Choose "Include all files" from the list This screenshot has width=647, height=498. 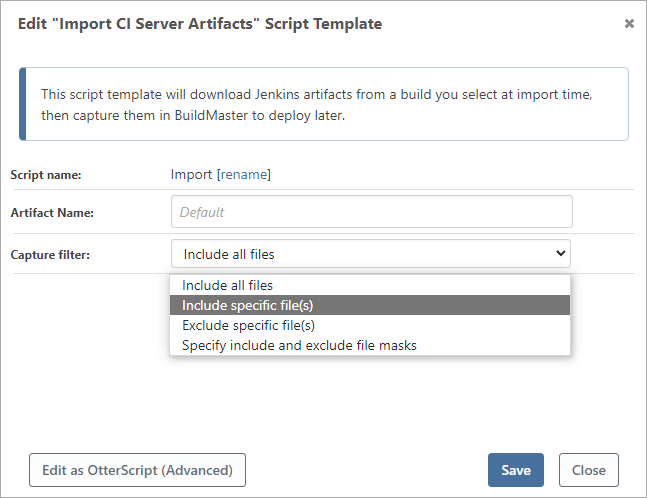point(227,285)
